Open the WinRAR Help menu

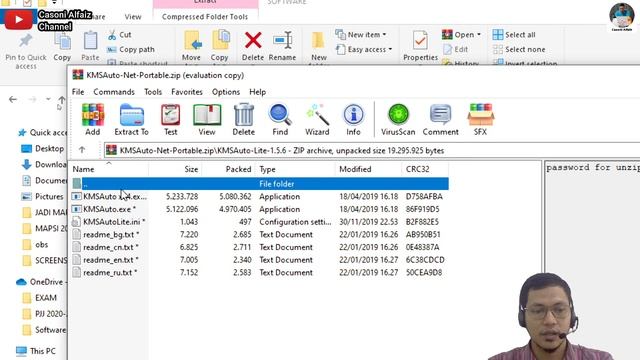coord(258,92)
